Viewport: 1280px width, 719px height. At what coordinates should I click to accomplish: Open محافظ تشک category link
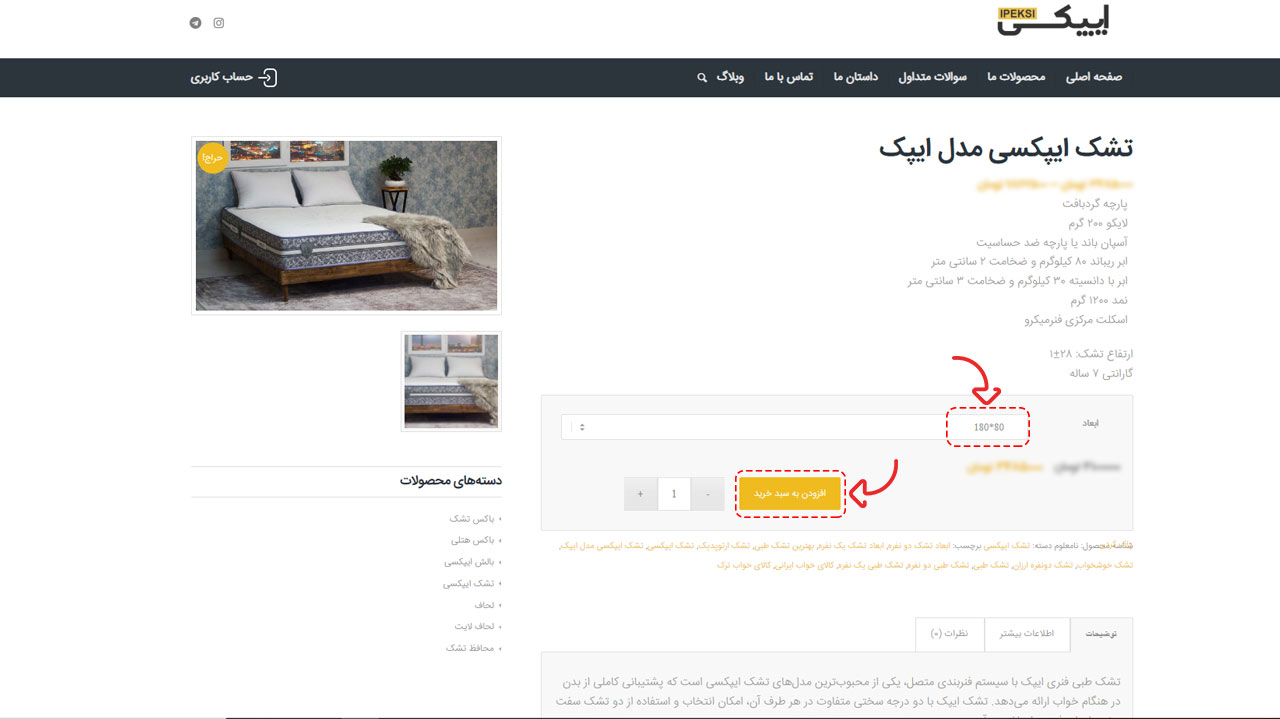point(471,648)
